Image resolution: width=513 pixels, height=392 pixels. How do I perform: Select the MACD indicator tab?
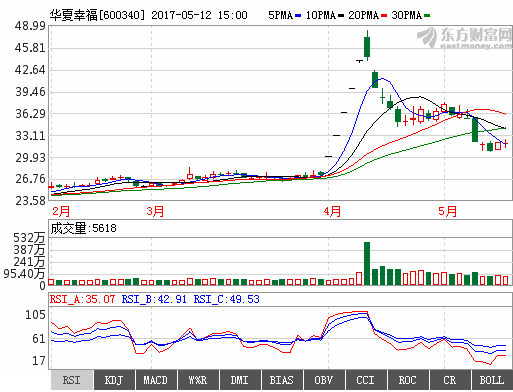pos(156,380)
